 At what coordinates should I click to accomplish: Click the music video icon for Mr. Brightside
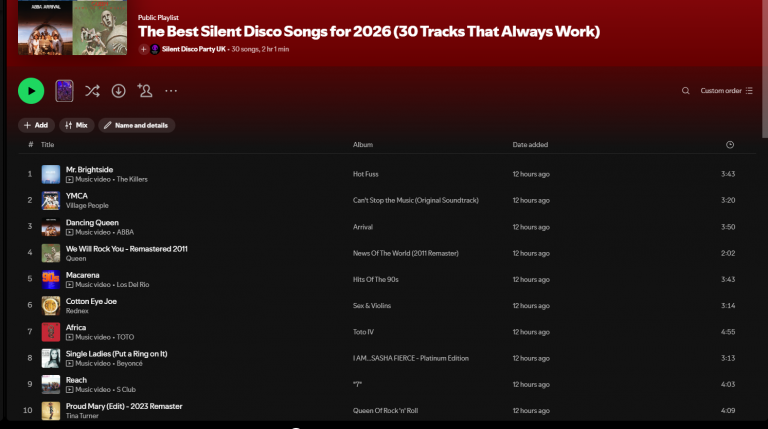[x=70, y=180]
